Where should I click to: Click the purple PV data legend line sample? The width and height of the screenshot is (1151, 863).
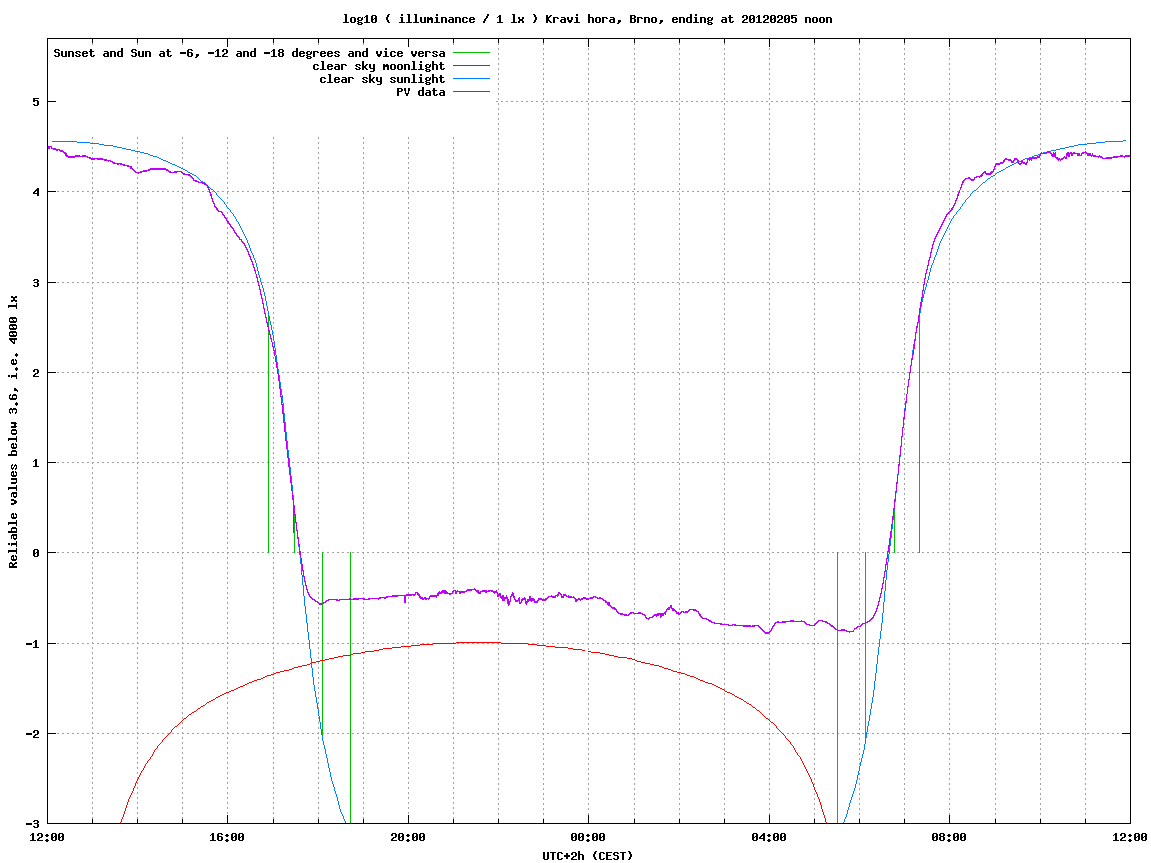point(471,92)
